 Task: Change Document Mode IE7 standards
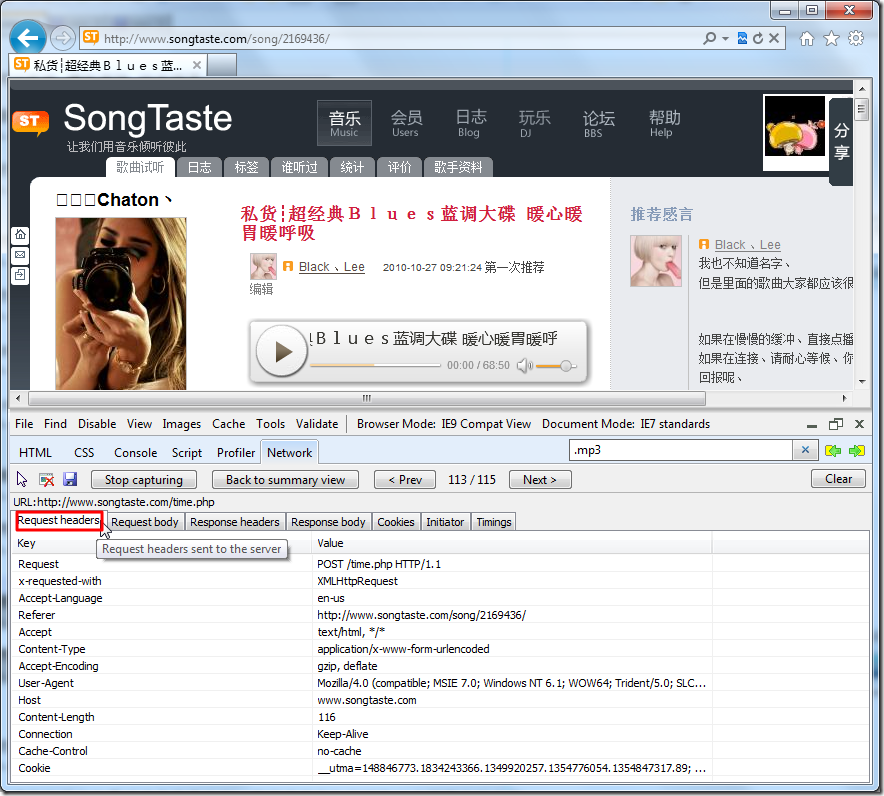click(x=626, y=424)
